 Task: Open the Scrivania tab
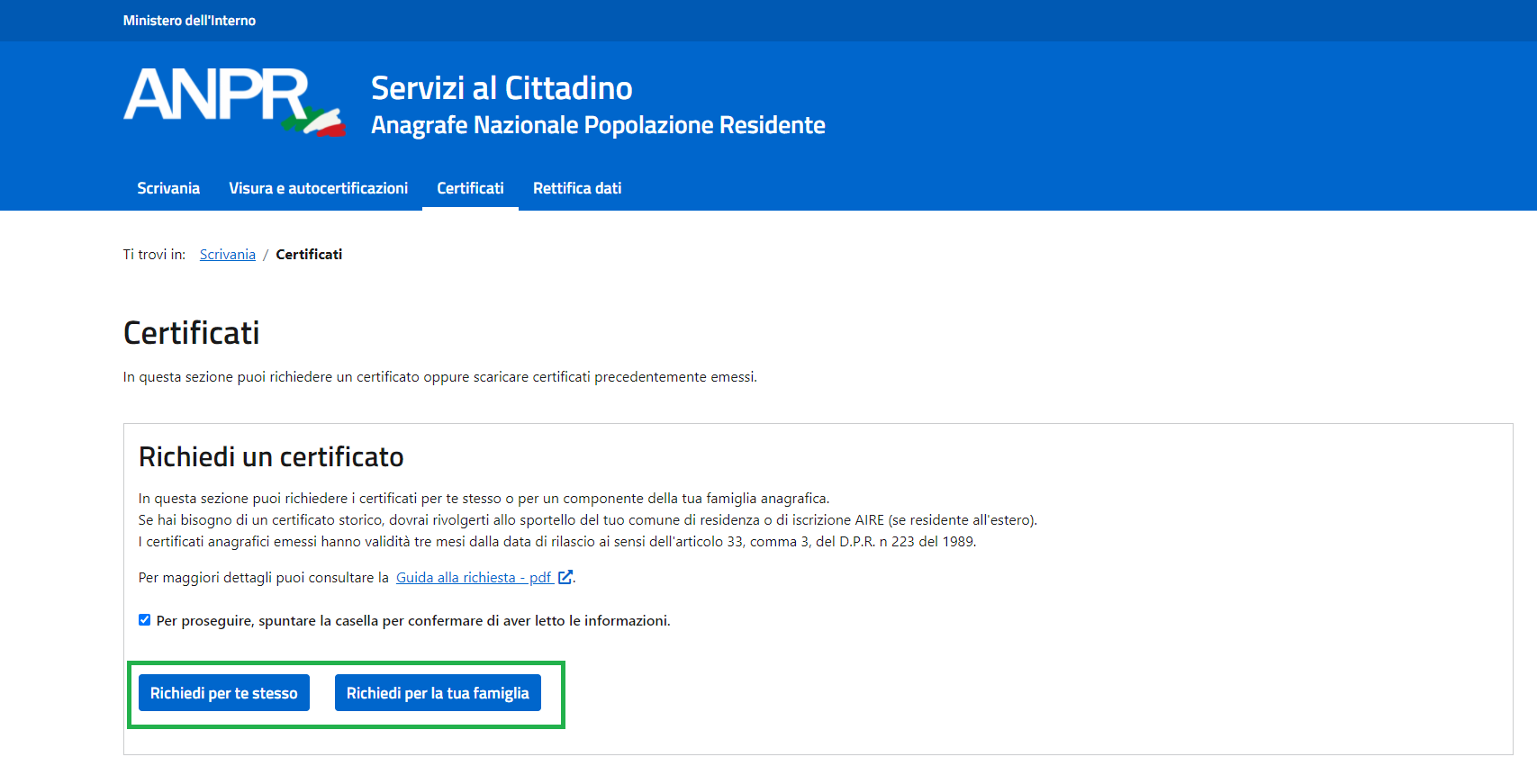168,188
